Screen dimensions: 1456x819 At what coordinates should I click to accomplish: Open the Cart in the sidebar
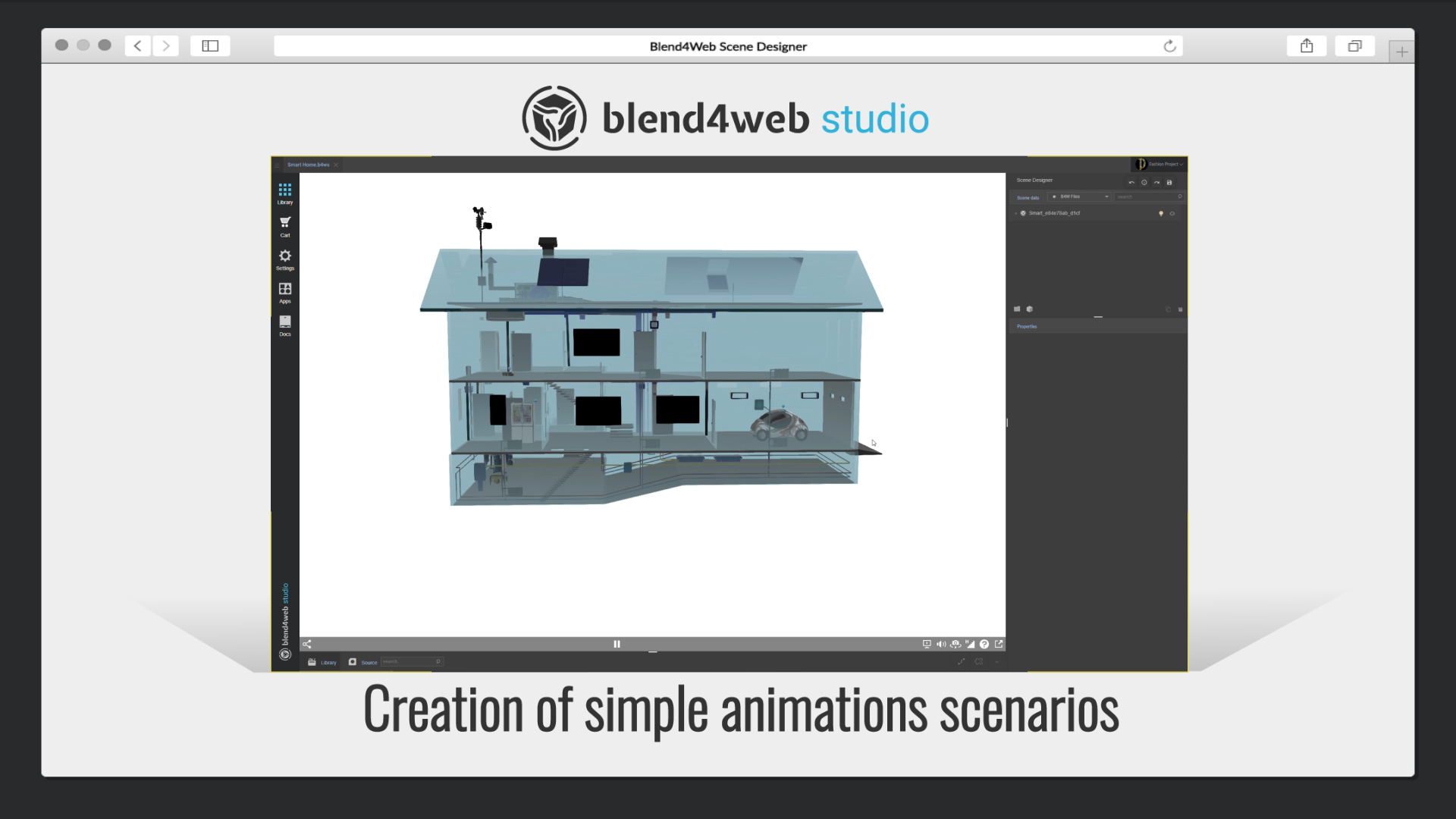pos(285,226)
